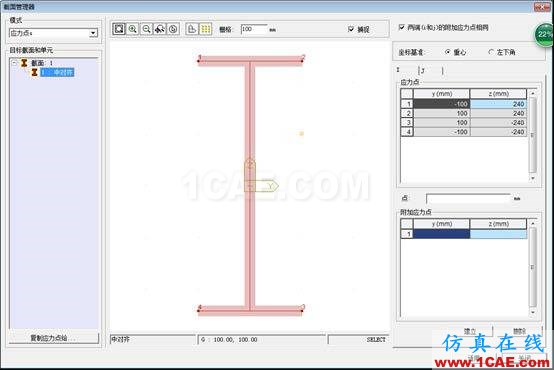Select the lower-left corner radio button
The width and height of the screenshot is (554, 370).
491,52
